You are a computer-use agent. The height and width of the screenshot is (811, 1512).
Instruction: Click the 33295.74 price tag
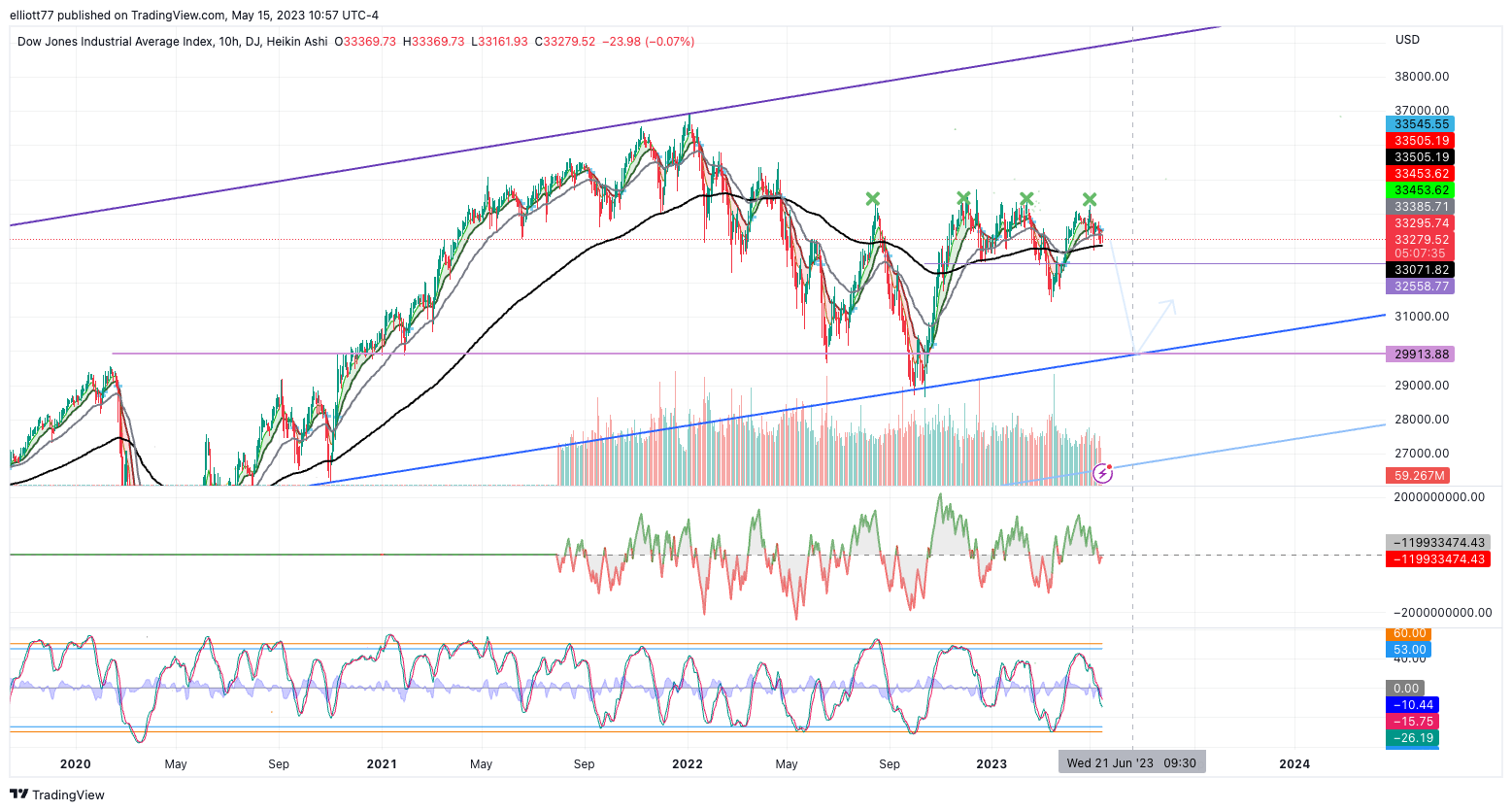1420,223
